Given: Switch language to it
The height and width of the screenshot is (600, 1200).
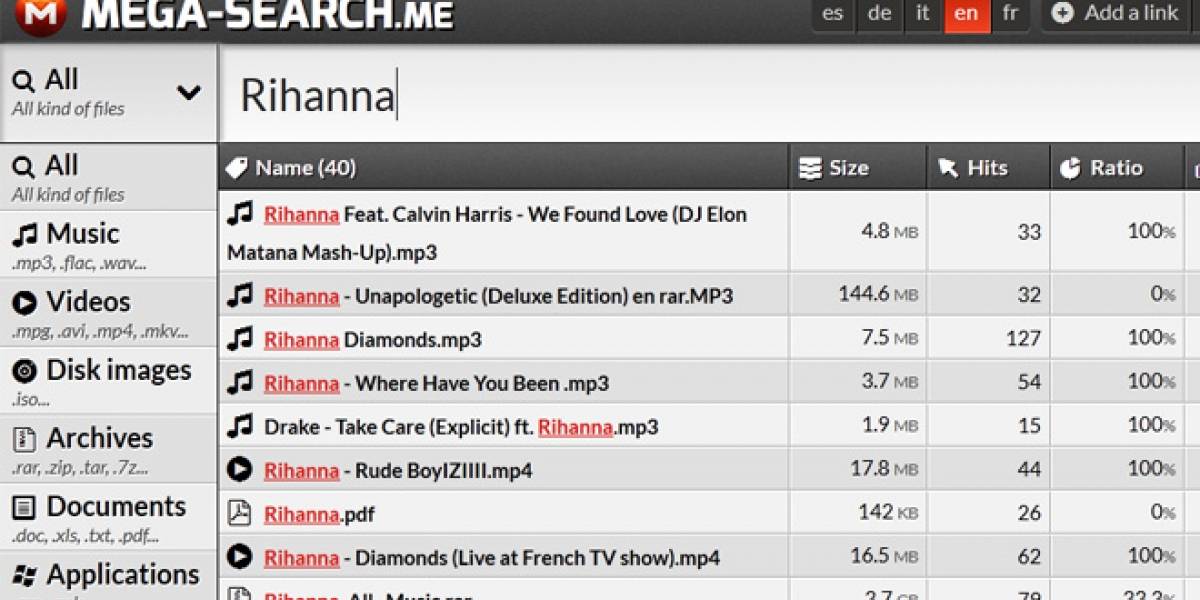Looking at the screenshot, I should tap(922, 14).
